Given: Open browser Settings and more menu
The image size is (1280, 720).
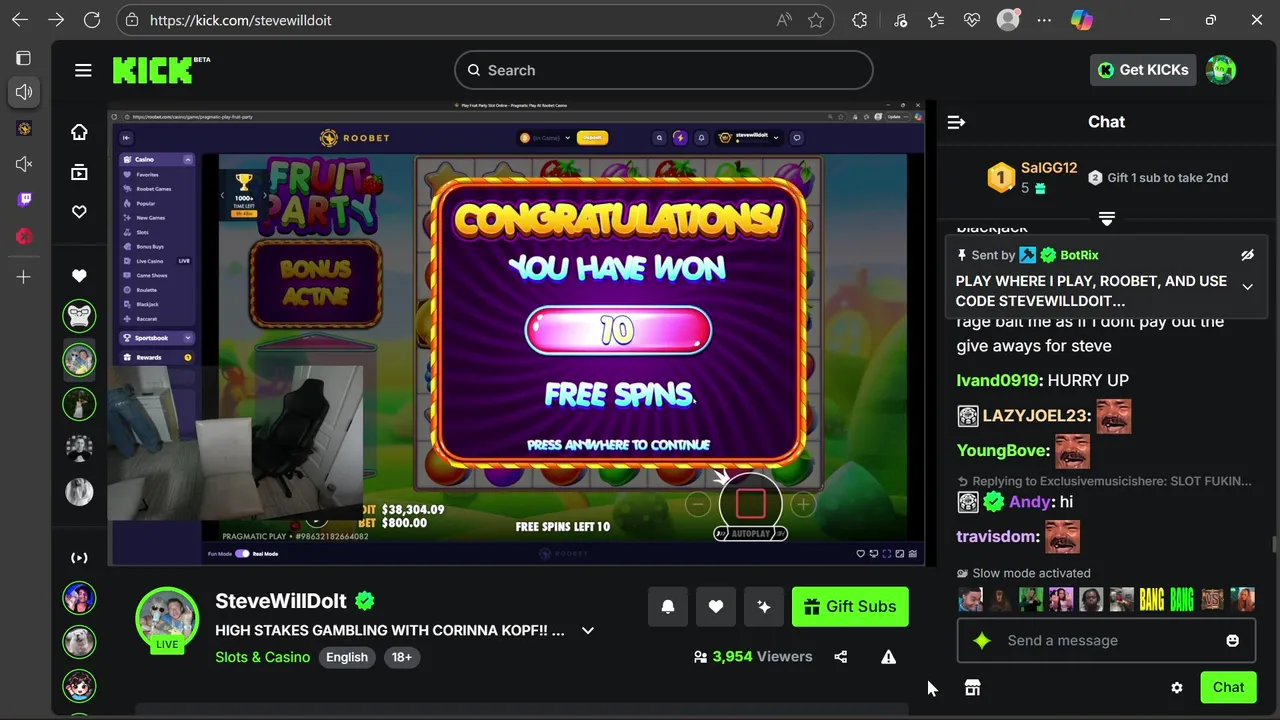Looking at the screenshot, I should [x=1044, y=20].
